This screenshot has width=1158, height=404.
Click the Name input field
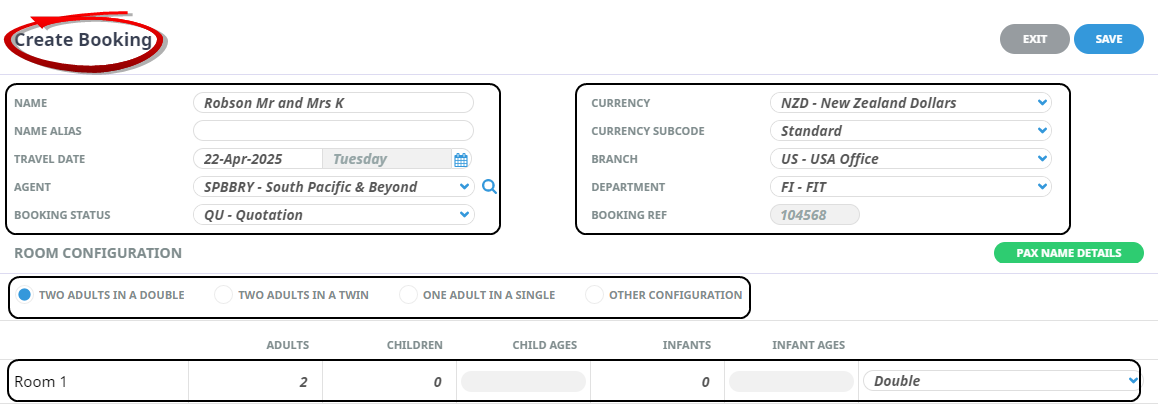pos(332,103)
